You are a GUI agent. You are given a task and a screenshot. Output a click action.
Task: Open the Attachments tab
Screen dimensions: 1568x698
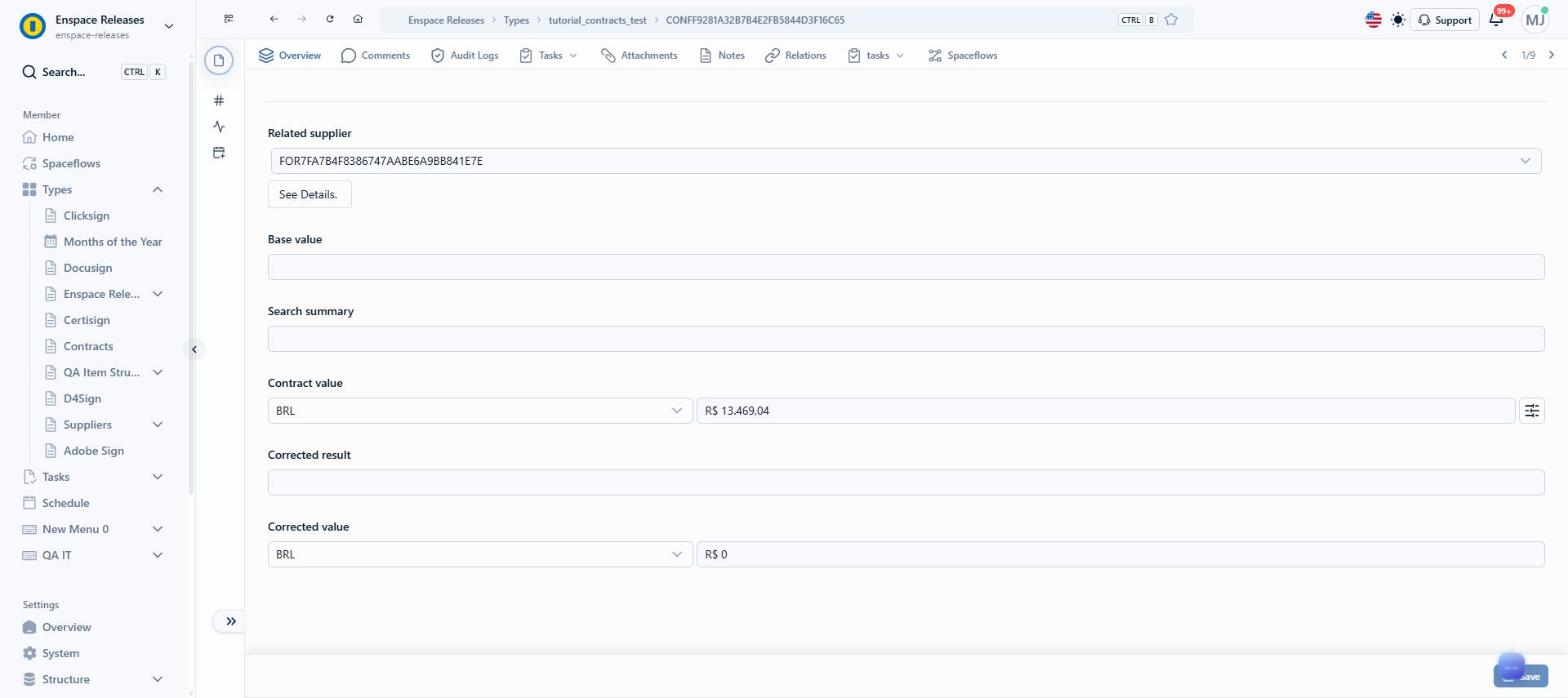point(639,55)
